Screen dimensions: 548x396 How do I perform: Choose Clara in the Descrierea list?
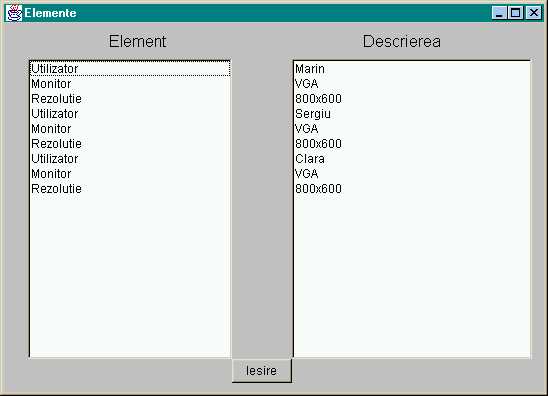412,159
